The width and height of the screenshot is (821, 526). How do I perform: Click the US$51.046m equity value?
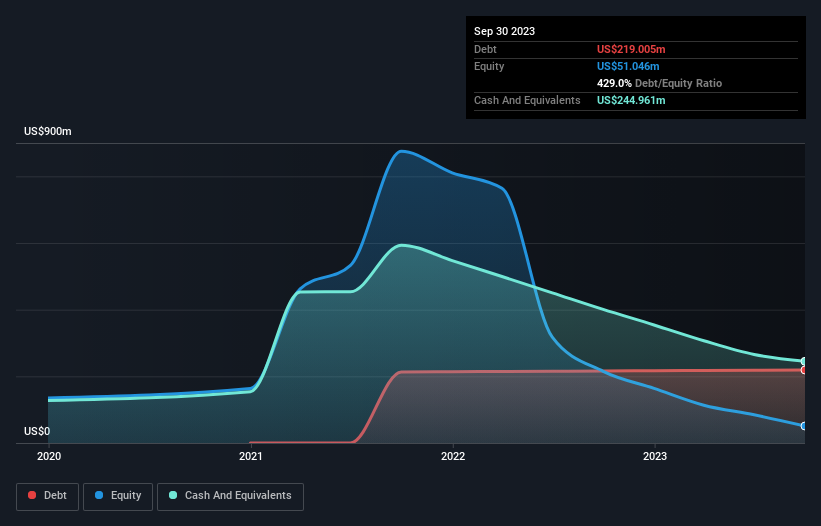coord(628,66)
